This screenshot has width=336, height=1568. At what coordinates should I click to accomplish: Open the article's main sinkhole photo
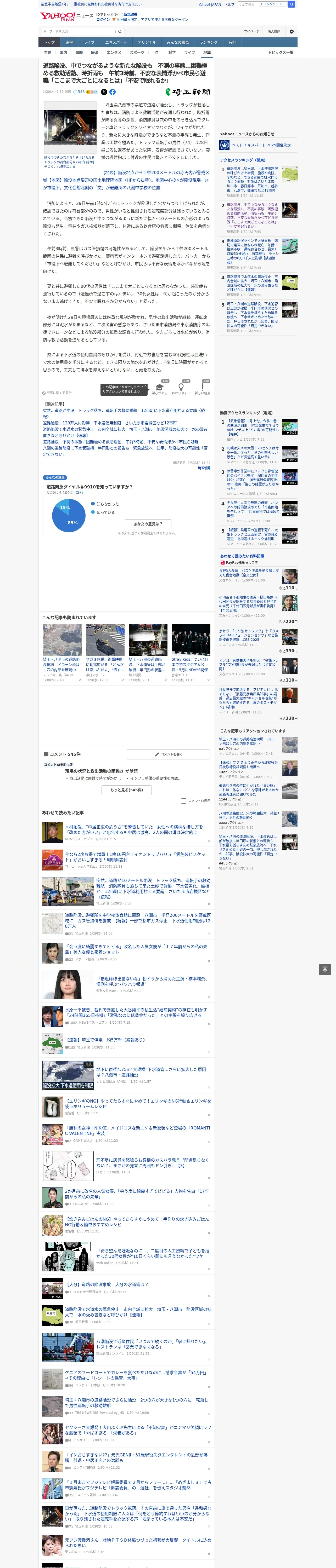(70, 128)
